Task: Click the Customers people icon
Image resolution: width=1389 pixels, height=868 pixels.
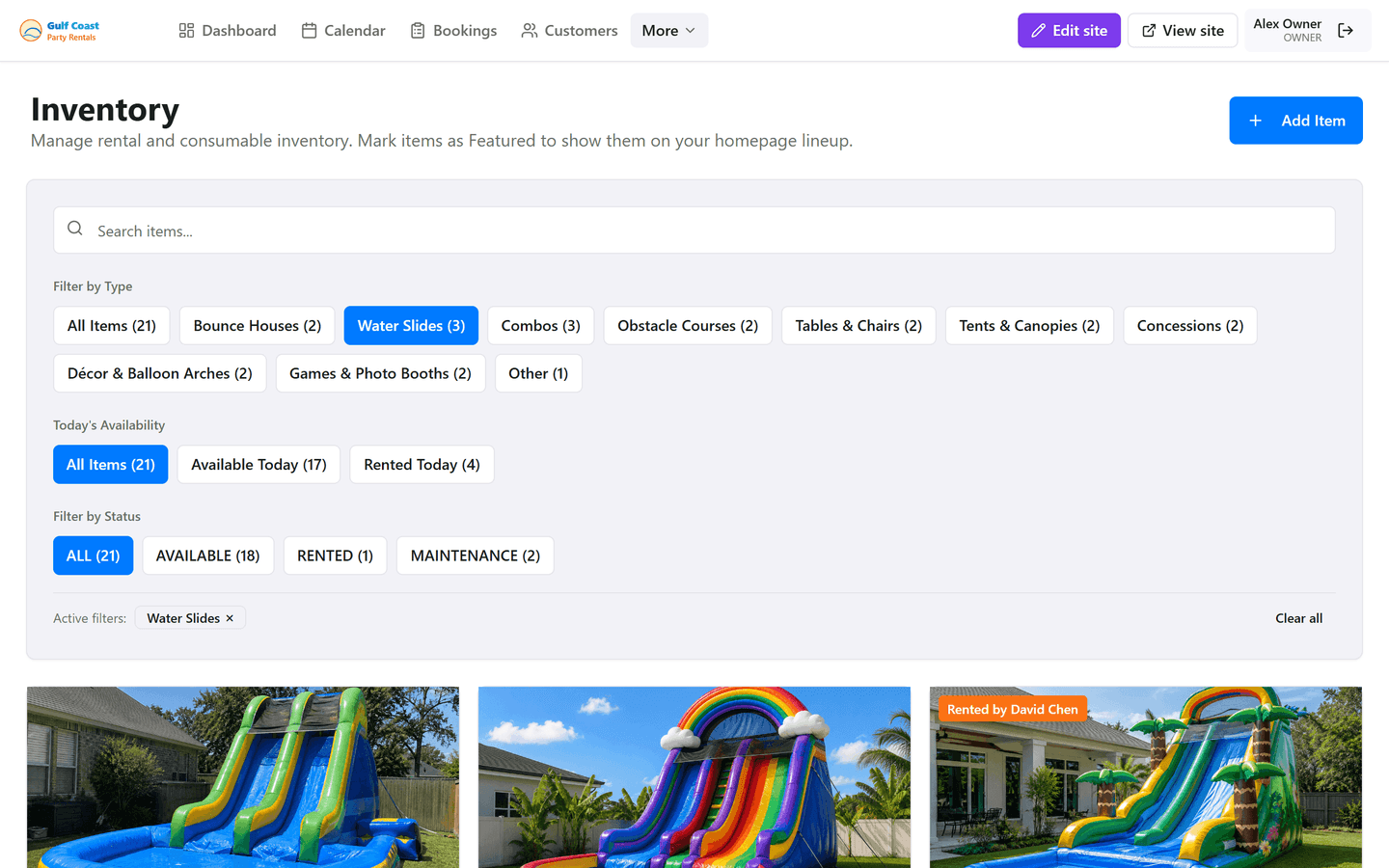Action: pyautogui.click(x=529, y=31)
